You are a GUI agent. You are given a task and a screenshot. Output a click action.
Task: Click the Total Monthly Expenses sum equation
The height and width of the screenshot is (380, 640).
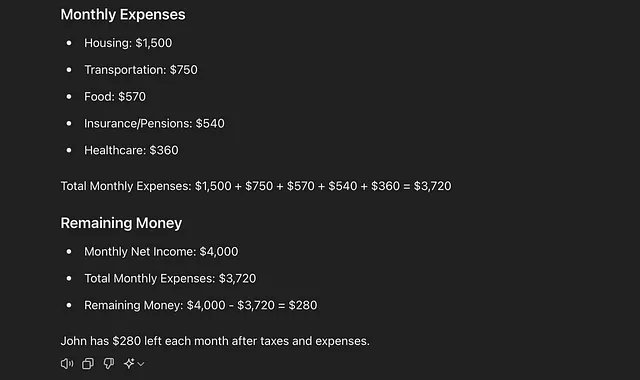coord(256,186)
